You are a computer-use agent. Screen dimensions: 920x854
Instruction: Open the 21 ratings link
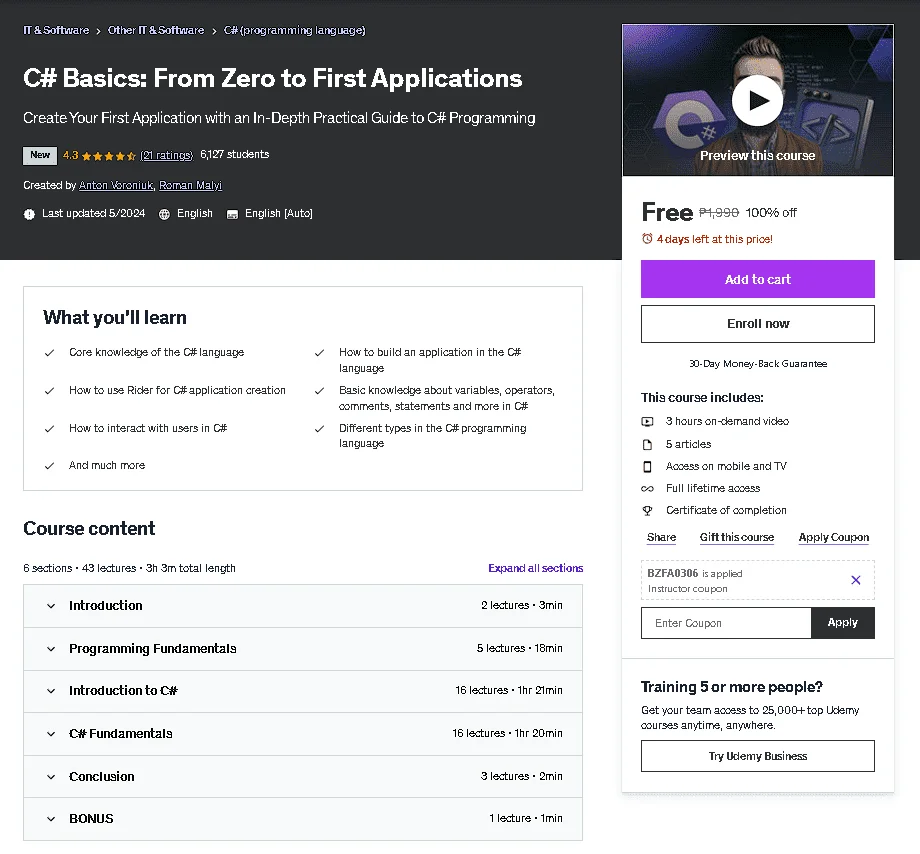tap(167, 155)
